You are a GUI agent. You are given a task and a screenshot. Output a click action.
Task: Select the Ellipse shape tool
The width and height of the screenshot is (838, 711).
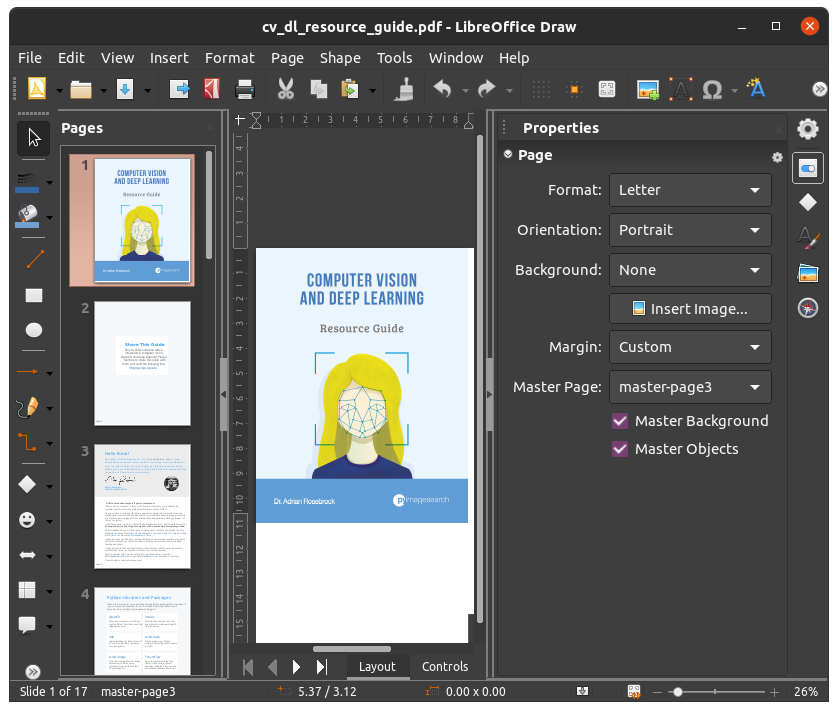tap(34, 330)
